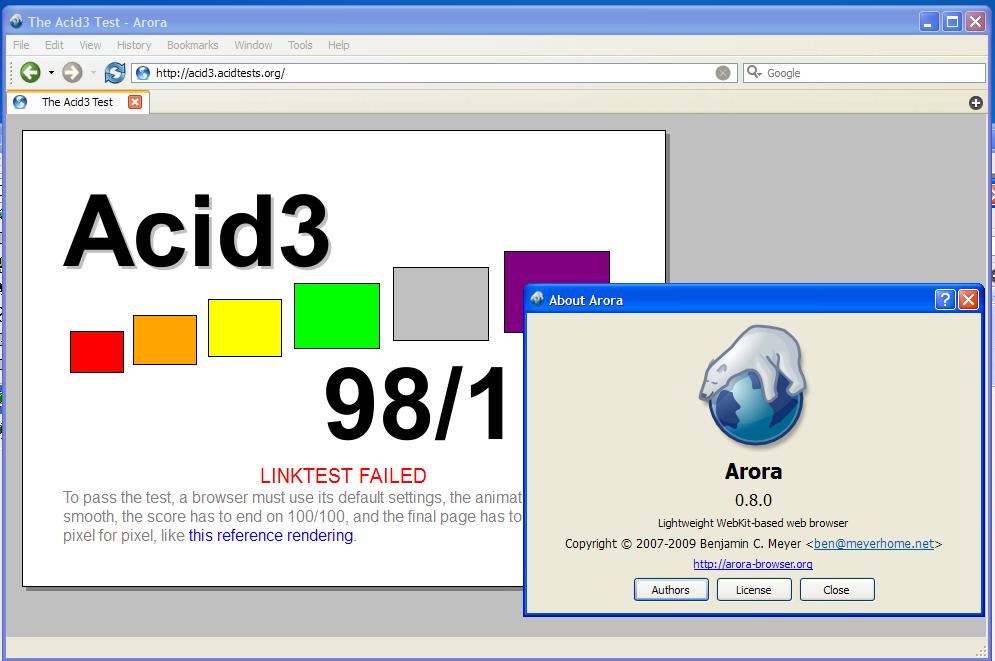
Task: View the License in the About dialog
Action: (x=753, y=589)
